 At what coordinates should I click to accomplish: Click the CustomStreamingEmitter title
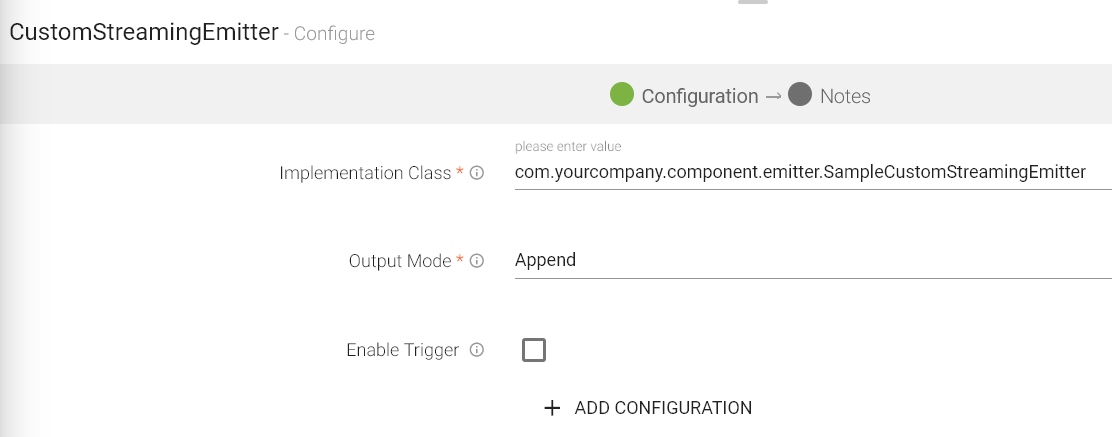tap(143, 31)
